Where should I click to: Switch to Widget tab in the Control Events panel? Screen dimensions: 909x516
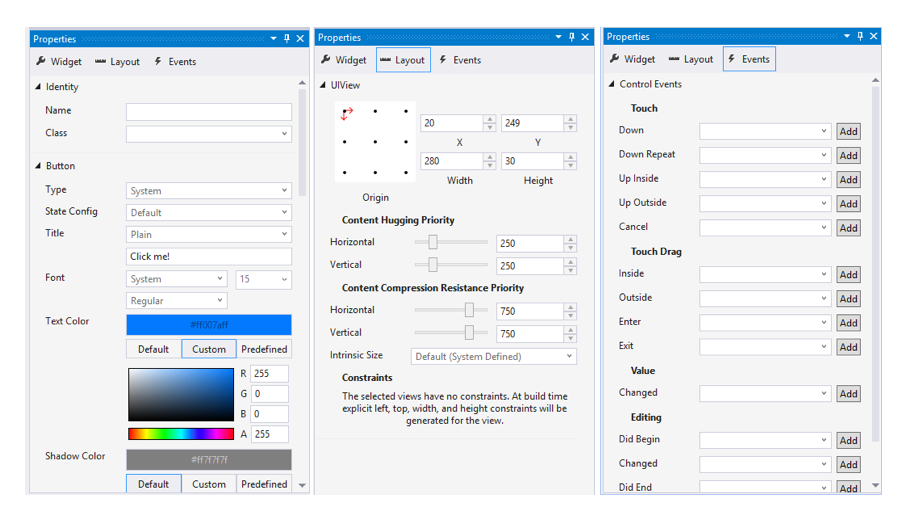click(632, 59)
